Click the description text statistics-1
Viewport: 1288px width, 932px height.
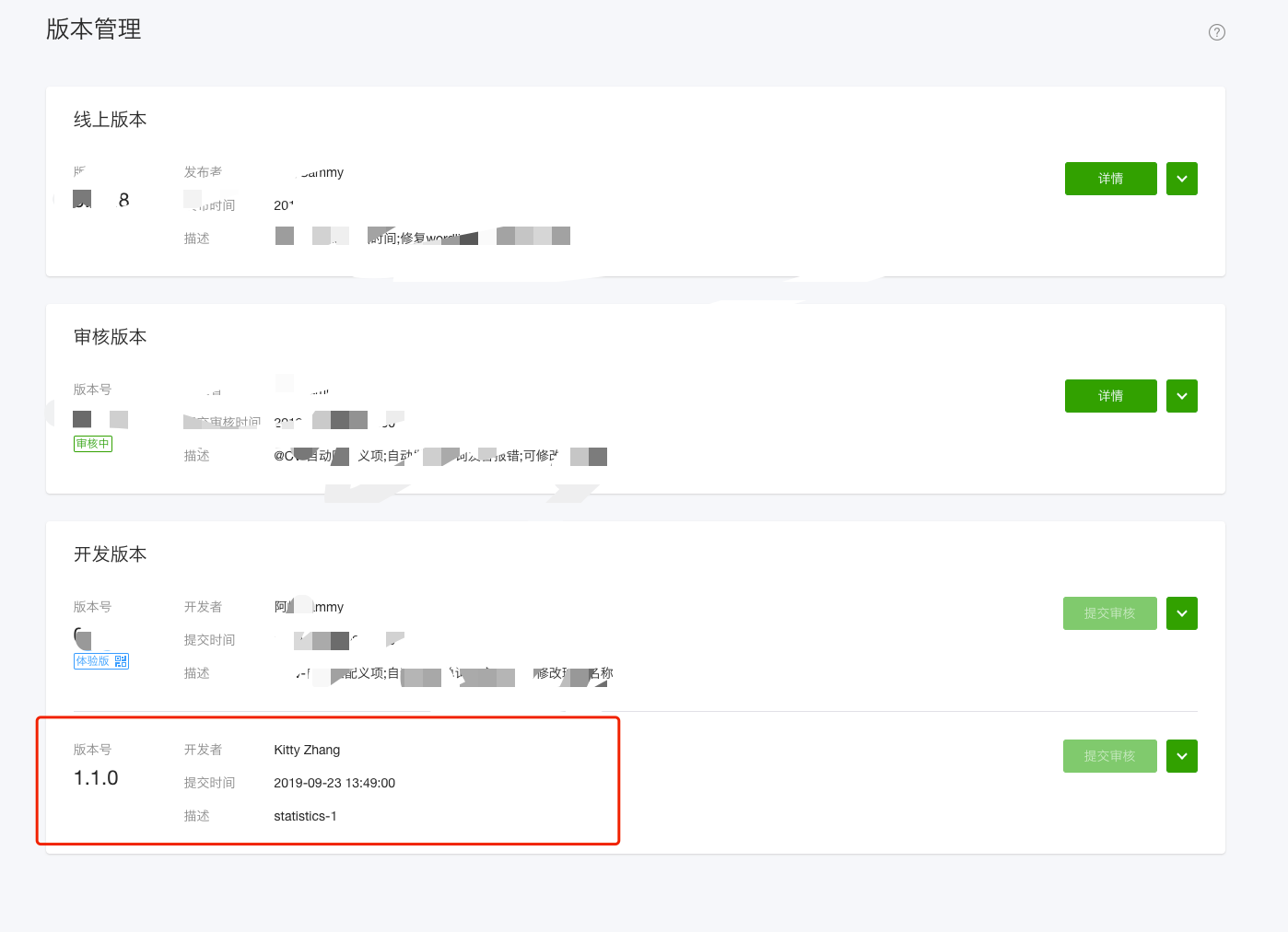(305, 816)
